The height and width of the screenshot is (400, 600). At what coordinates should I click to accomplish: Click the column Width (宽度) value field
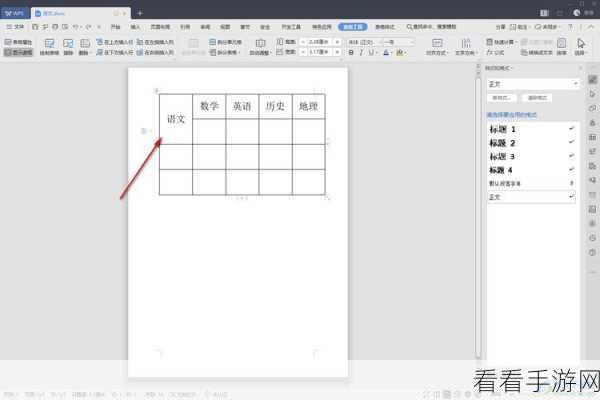318,52
